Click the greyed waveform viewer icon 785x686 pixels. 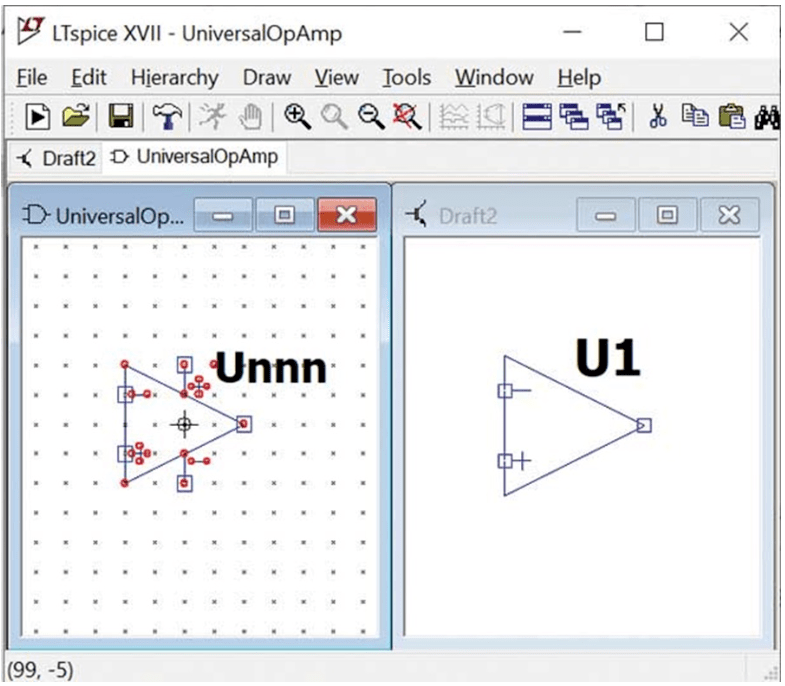click(x=454, y=117)
